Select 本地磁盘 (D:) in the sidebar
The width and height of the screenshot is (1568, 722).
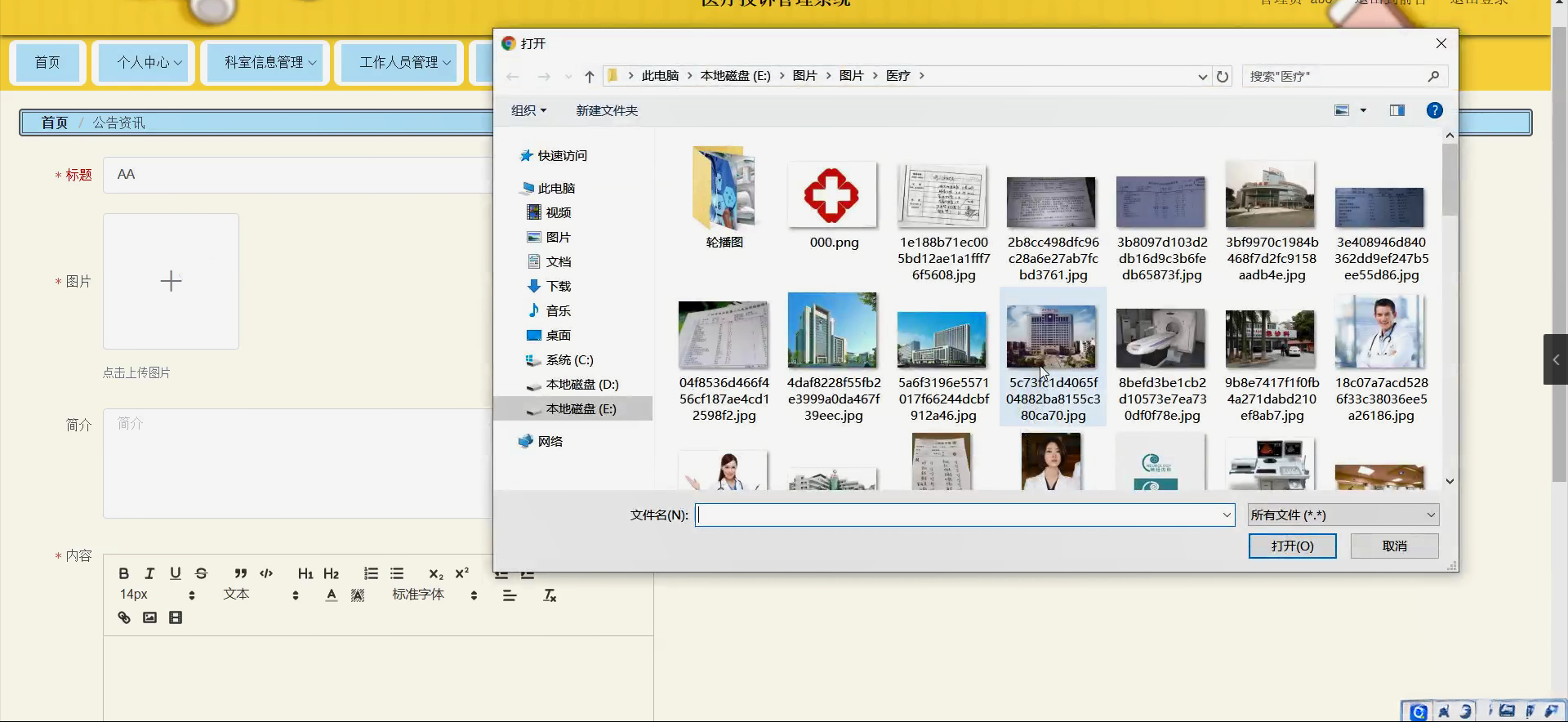coord(581,385)
